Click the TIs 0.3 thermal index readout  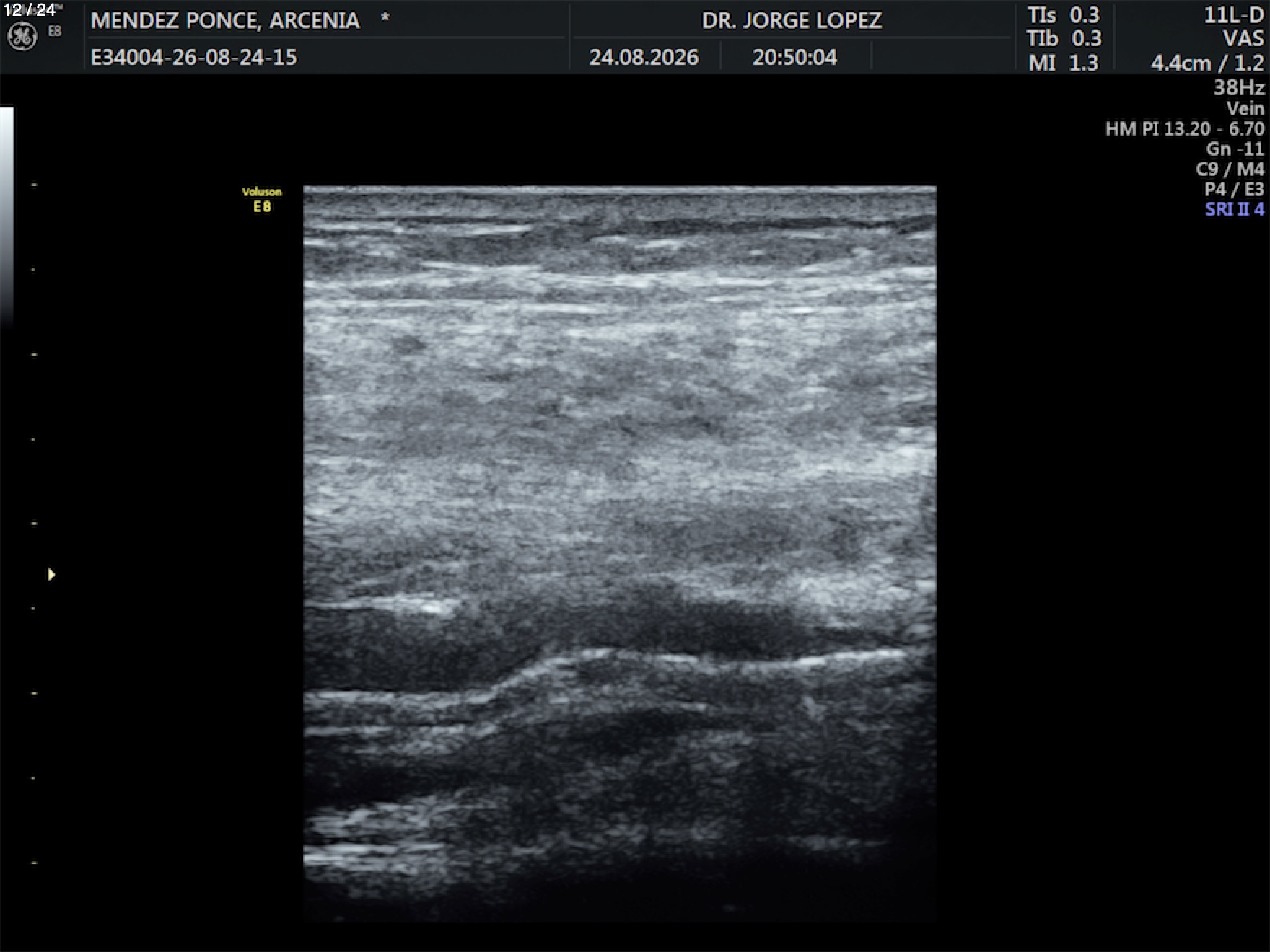pyautogui.click(x=1064, y=15)
